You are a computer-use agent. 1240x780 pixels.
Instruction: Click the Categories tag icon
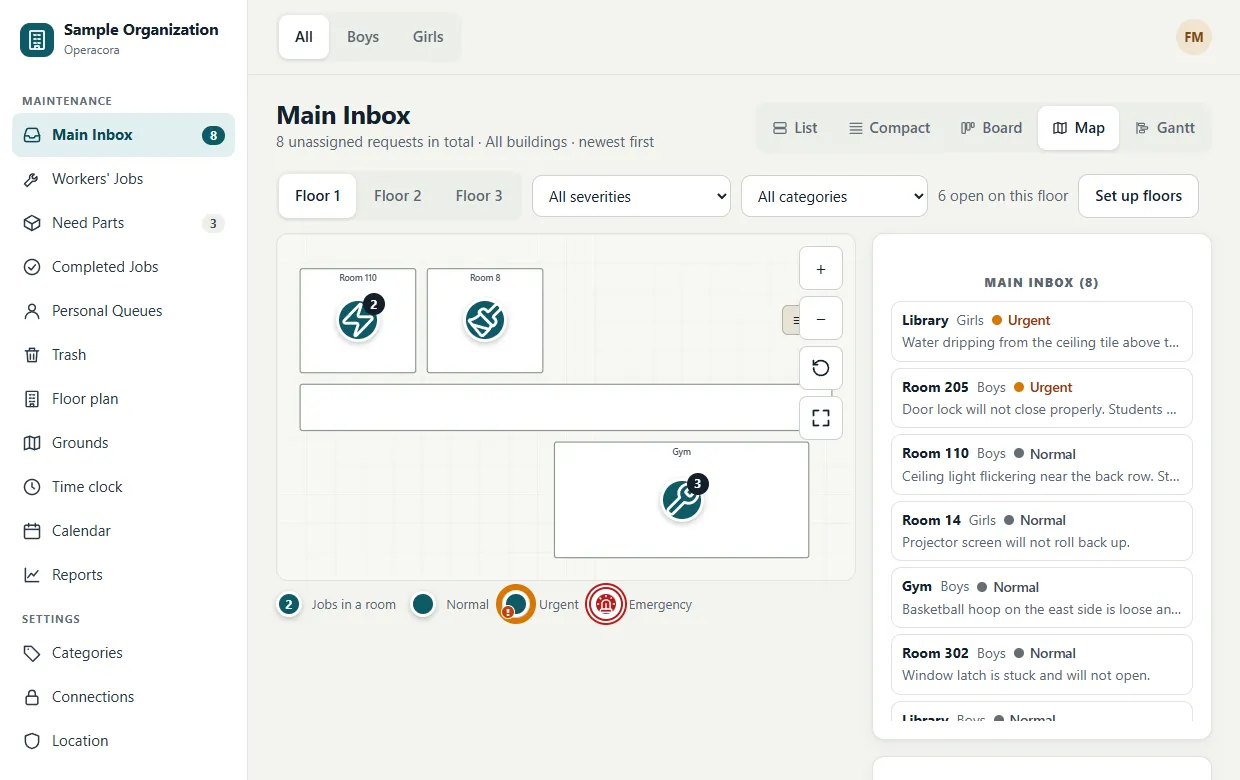coord(32,653)
